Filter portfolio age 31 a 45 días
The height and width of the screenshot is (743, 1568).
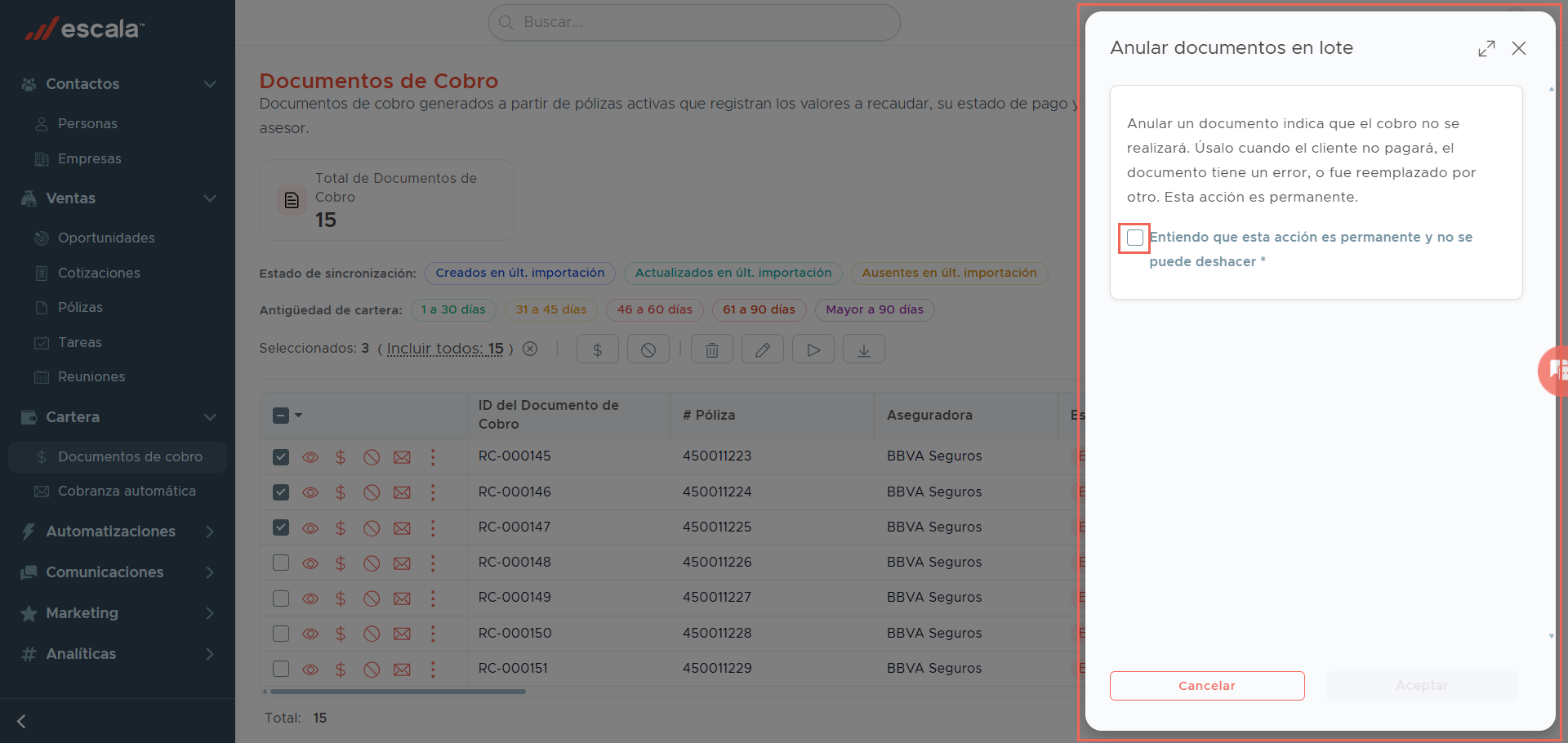click(x=551, y=309)
